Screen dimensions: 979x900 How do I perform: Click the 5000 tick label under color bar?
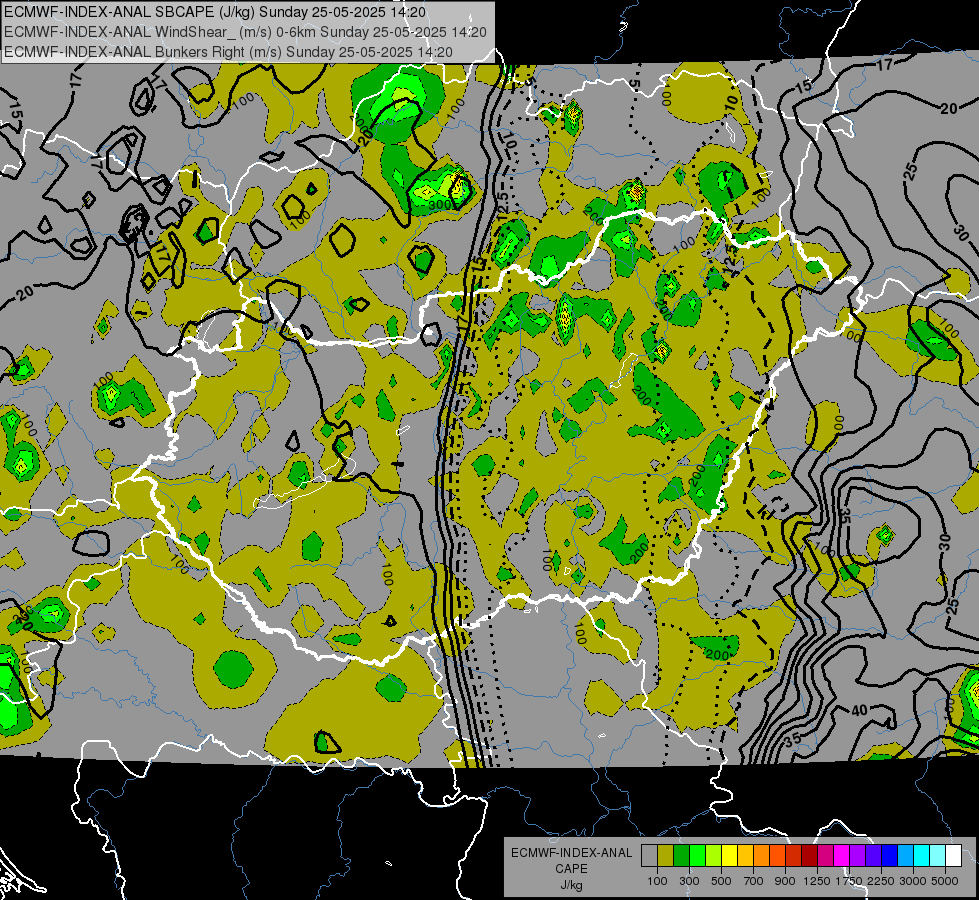945,881
